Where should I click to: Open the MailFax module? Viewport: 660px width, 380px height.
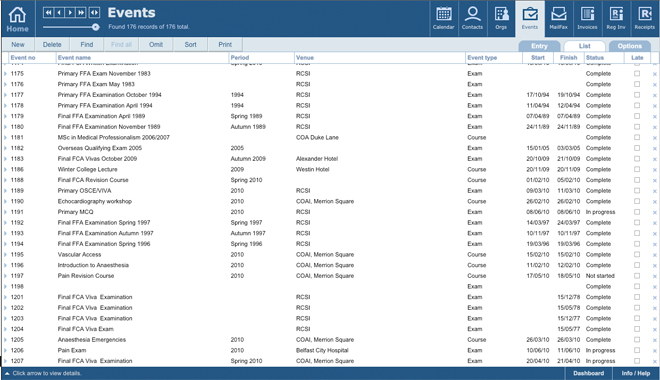(x=559, y=19)
